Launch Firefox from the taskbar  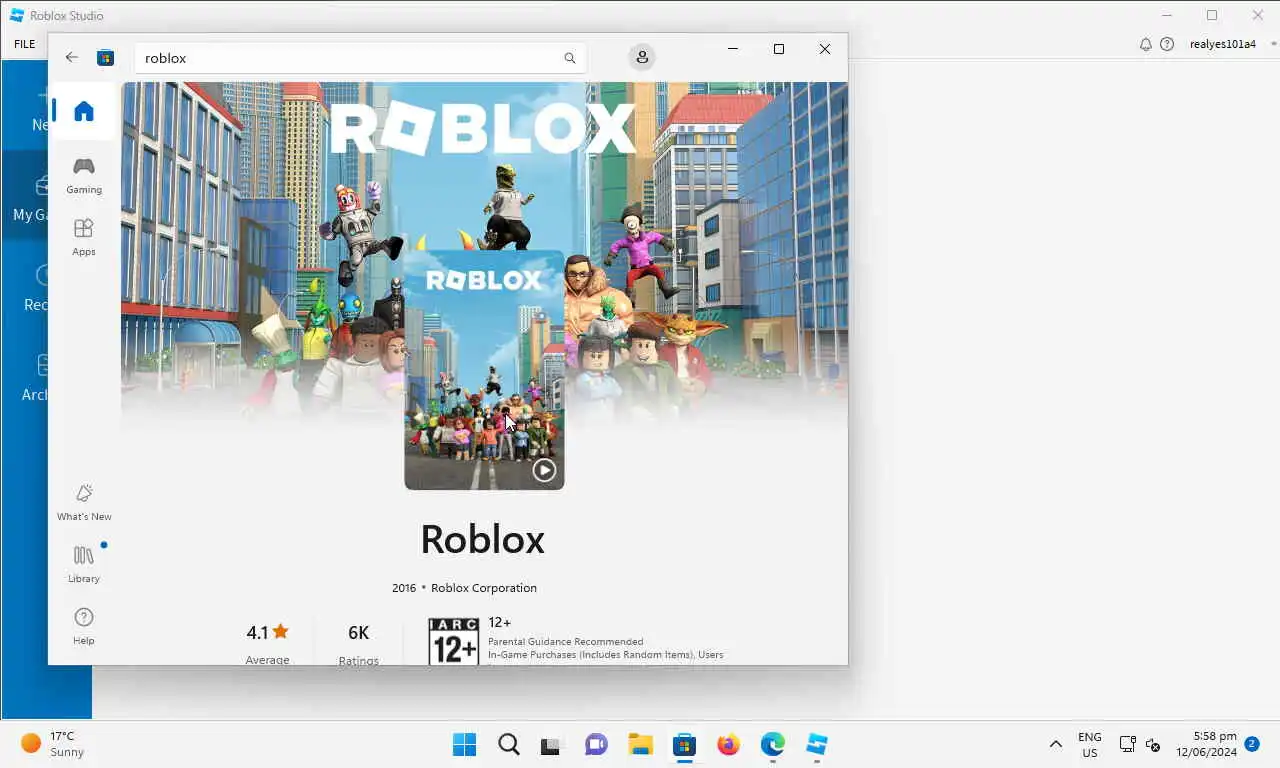coord(728,745)
